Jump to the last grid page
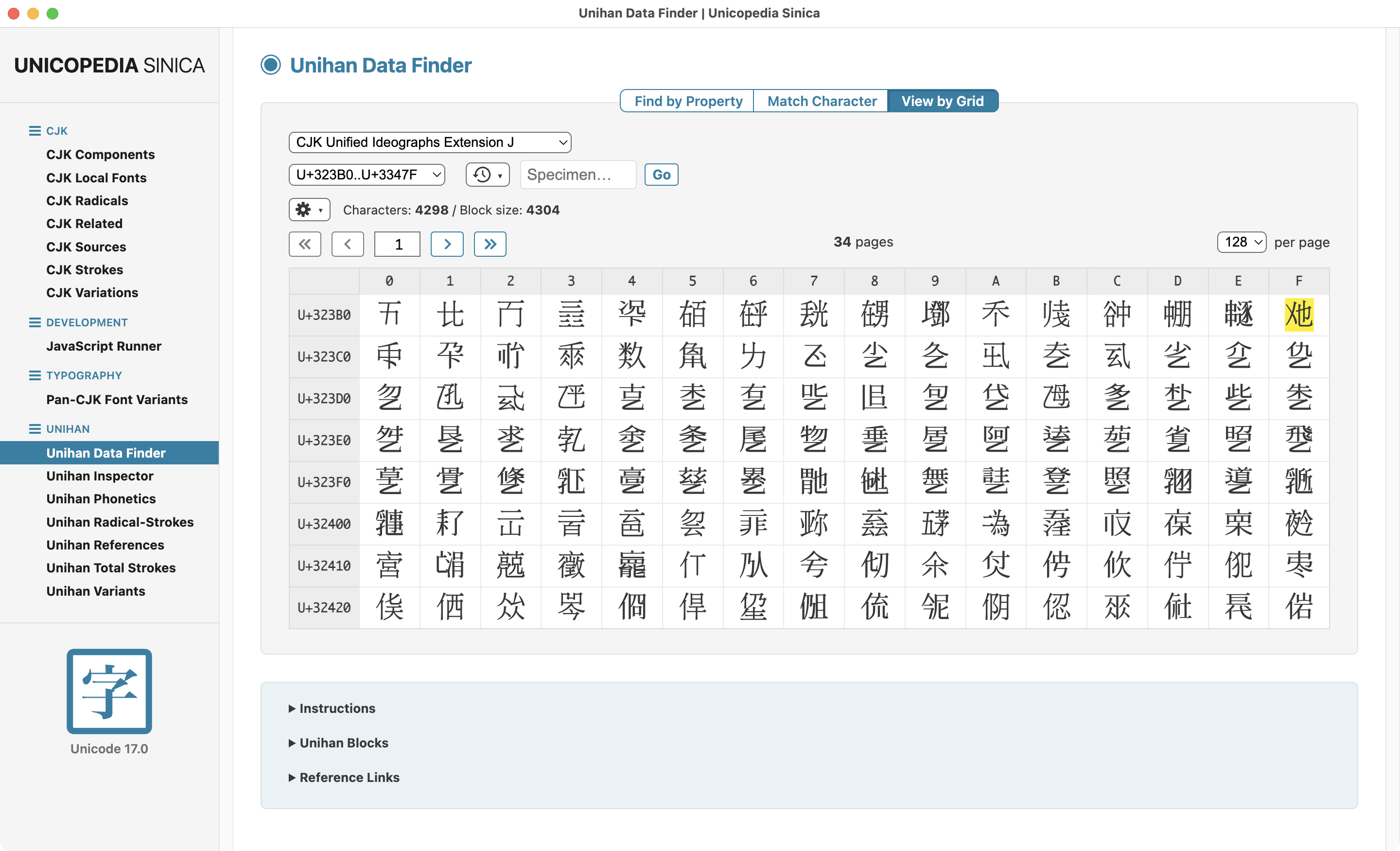The width and height of the screenshot is (1400, 851). click(x=490, y=244)
